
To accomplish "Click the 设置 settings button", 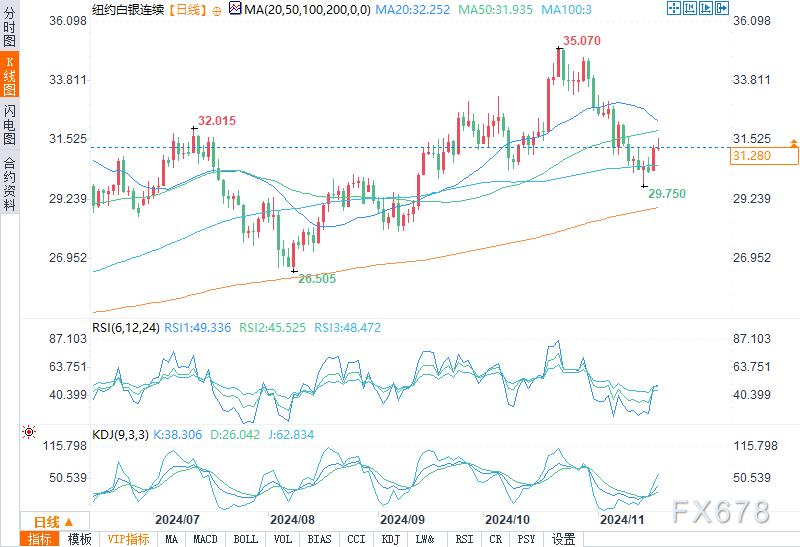I will click(x=564, y=539).
